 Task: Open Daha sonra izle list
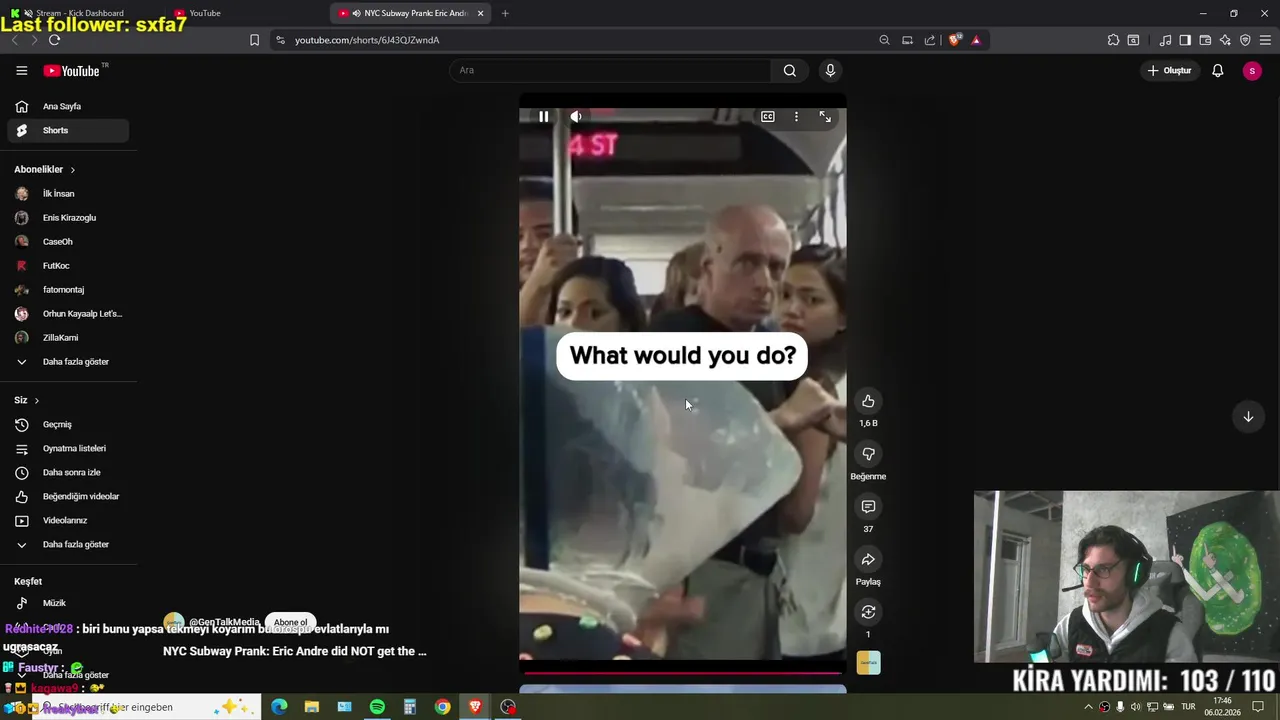68,472
